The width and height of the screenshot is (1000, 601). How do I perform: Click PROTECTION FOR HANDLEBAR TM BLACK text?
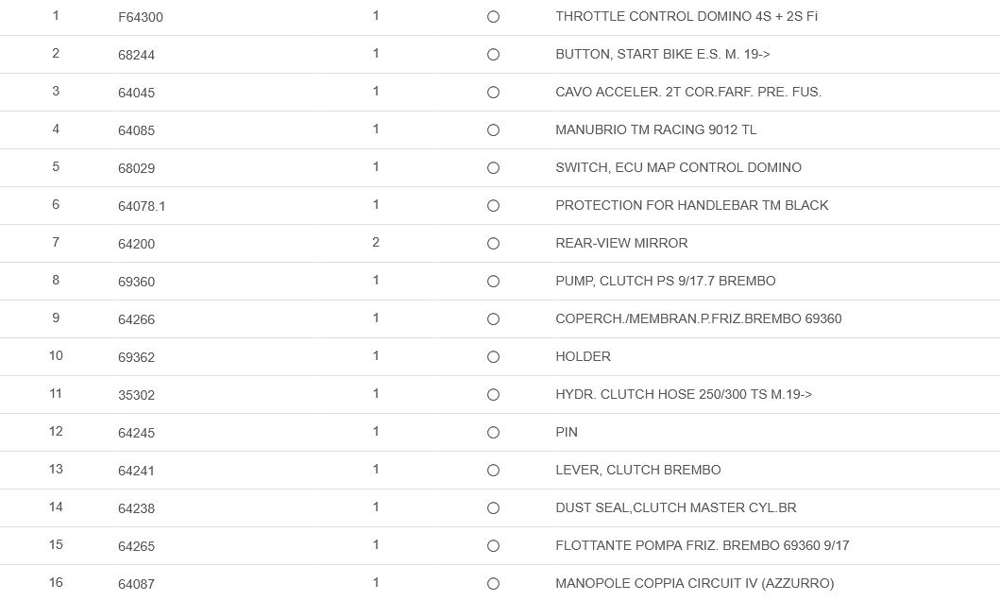pos(691,205)
